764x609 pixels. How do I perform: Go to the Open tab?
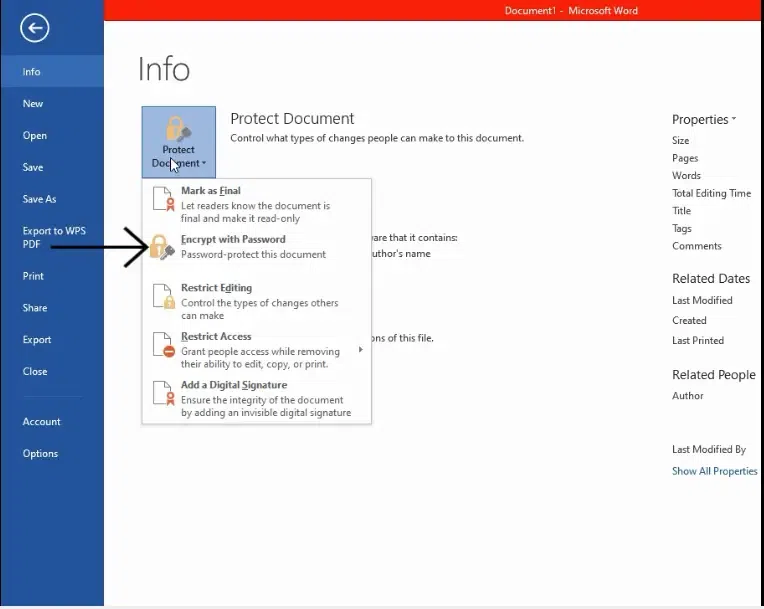click(52, 135)
